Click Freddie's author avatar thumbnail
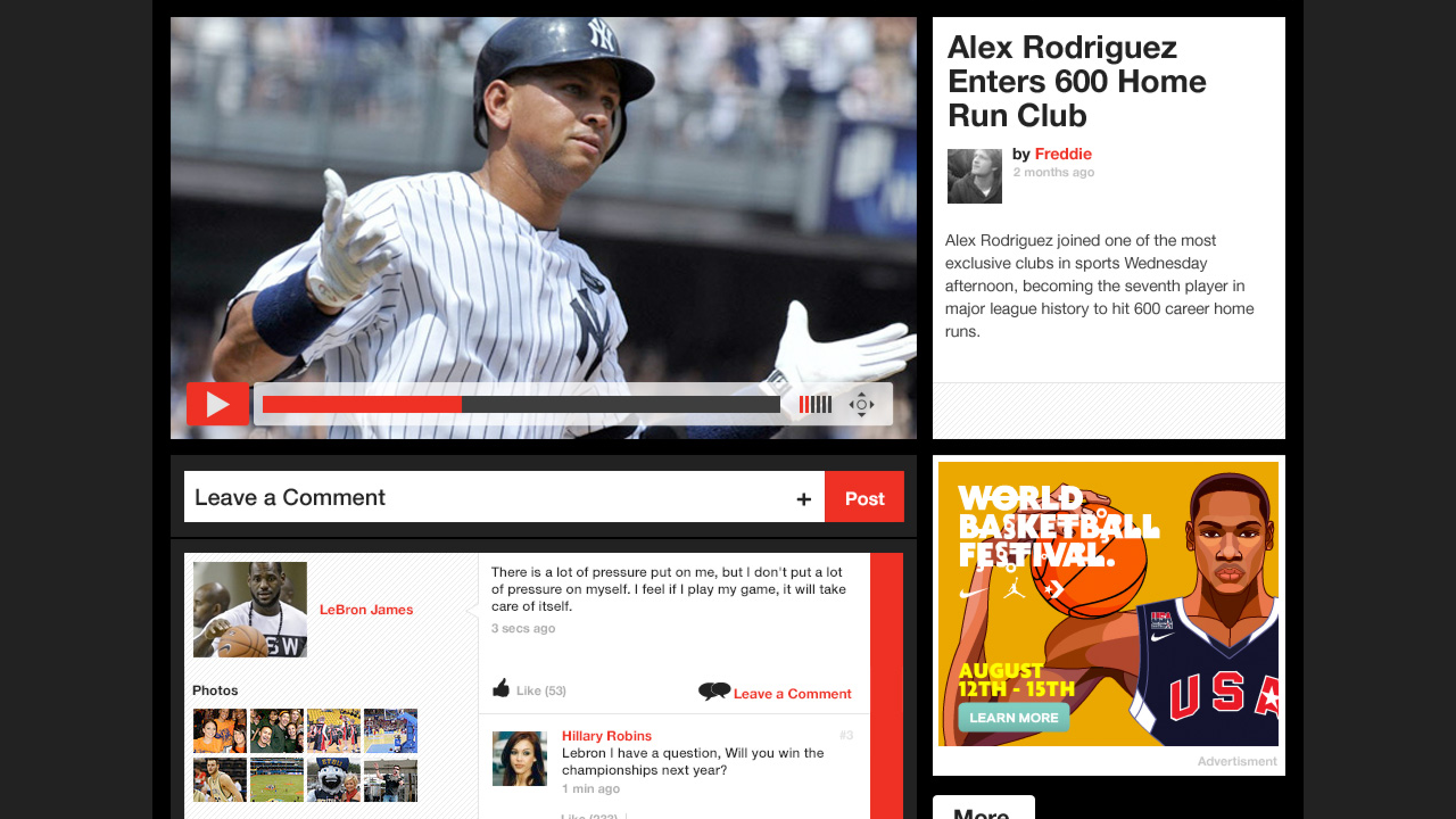This screenshot has height=819, width=1456. (x=974, y=176)
